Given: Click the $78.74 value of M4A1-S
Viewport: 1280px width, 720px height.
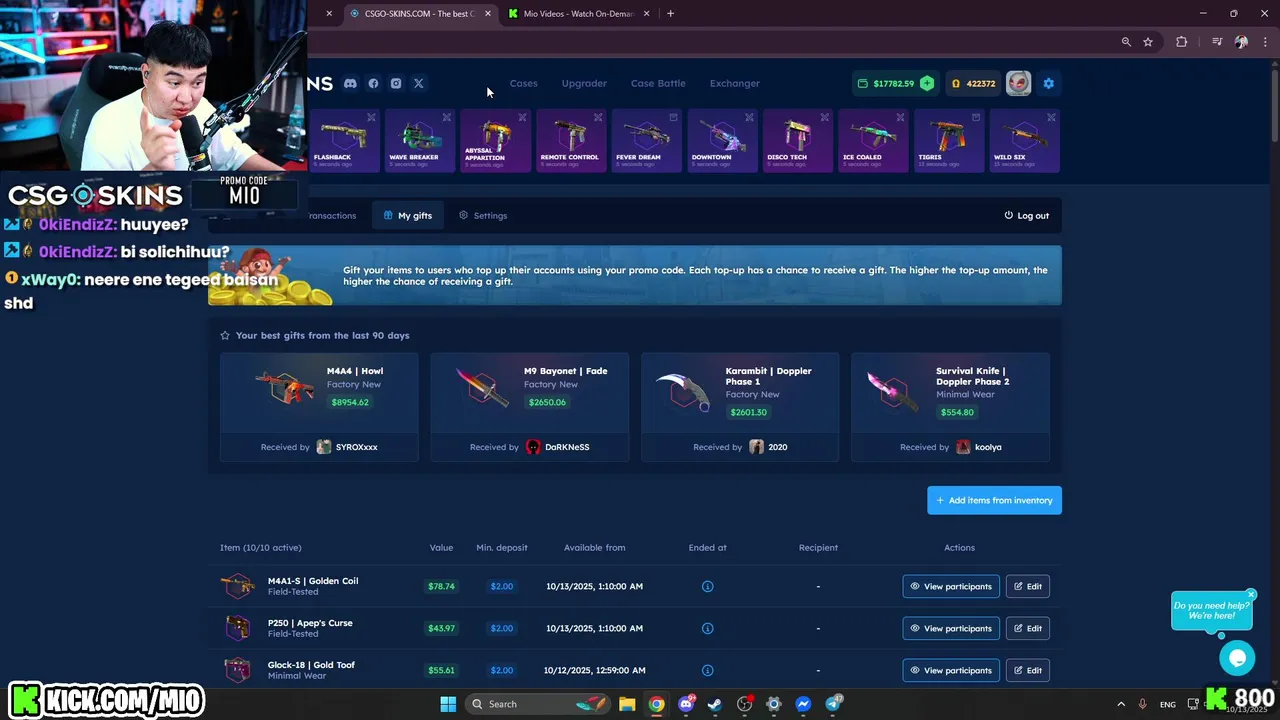Looking at the screenshot, I should (x=441, y=586).
